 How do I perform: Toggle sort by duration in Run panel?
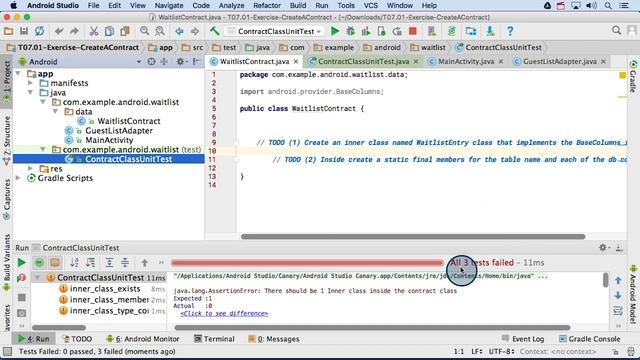90,262
